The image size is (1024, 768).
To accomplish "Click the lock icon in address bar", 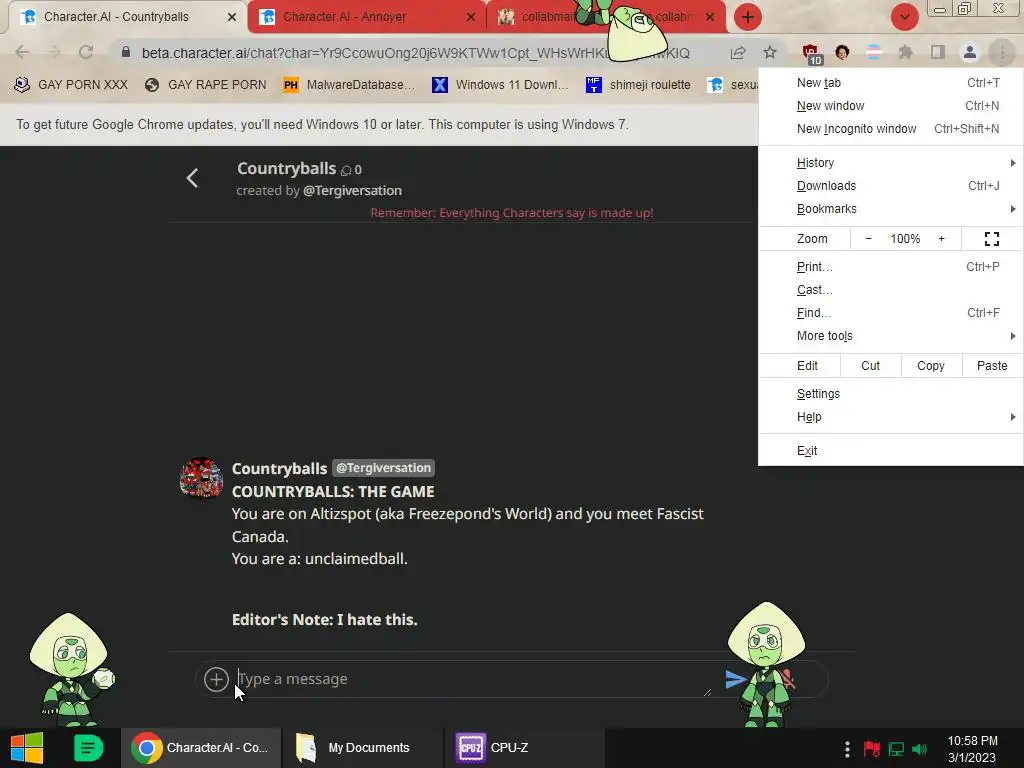I will click(x=126, y=52).
